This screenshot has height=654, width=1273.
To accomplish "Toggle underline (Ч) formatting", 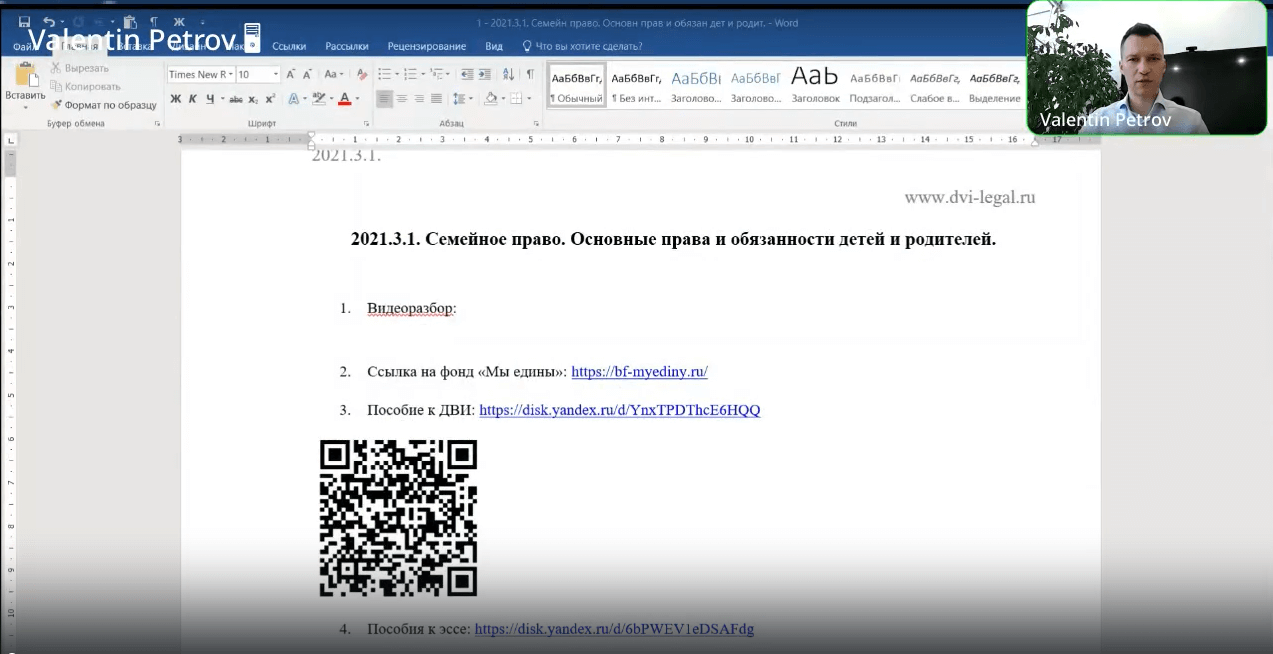I will coord(210,98).
